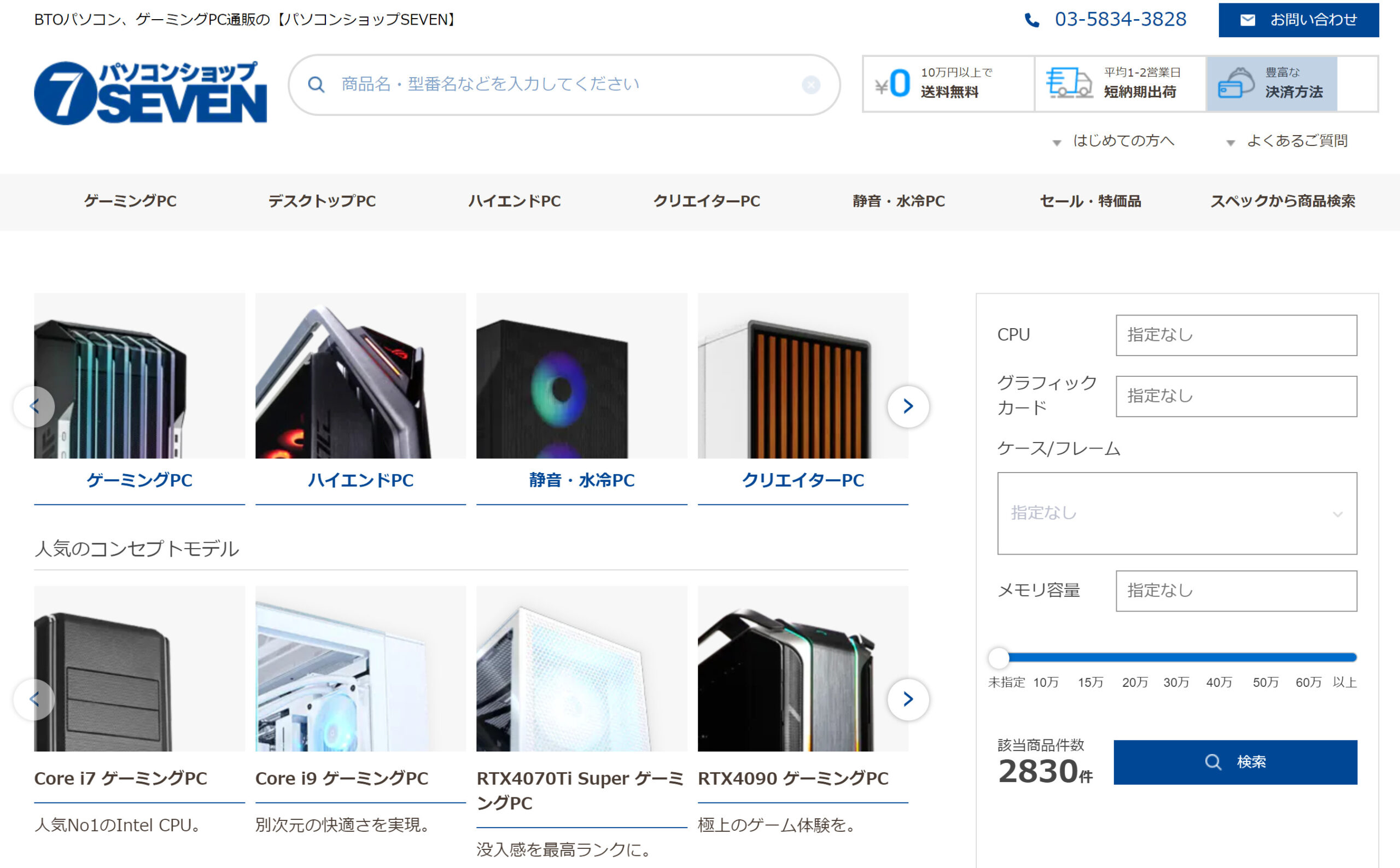Image resolution: width=1400 pixels, height=868 pixels.
Task: Click the search magnifier icon in search bar
Action: coord(316,85)
